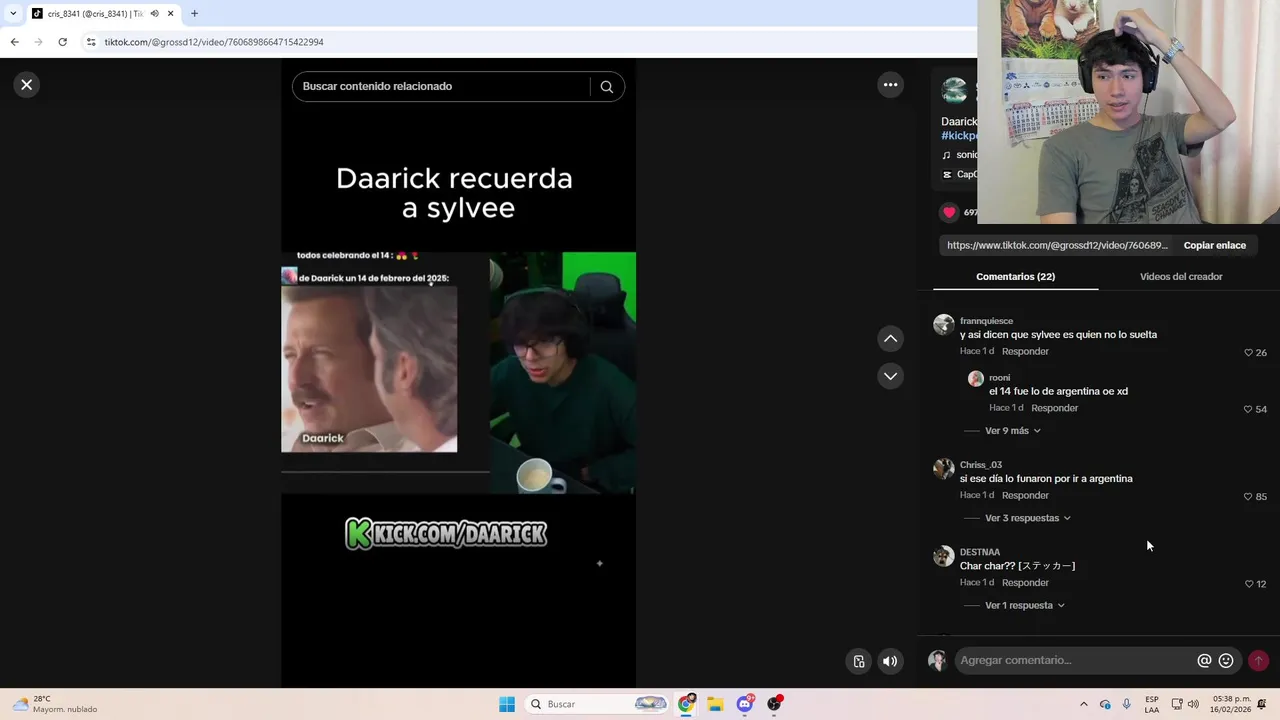Toggle video sound with the speaker button
Image resolution: width=1280 pixels, height=720 pixels.
[889, 661]
